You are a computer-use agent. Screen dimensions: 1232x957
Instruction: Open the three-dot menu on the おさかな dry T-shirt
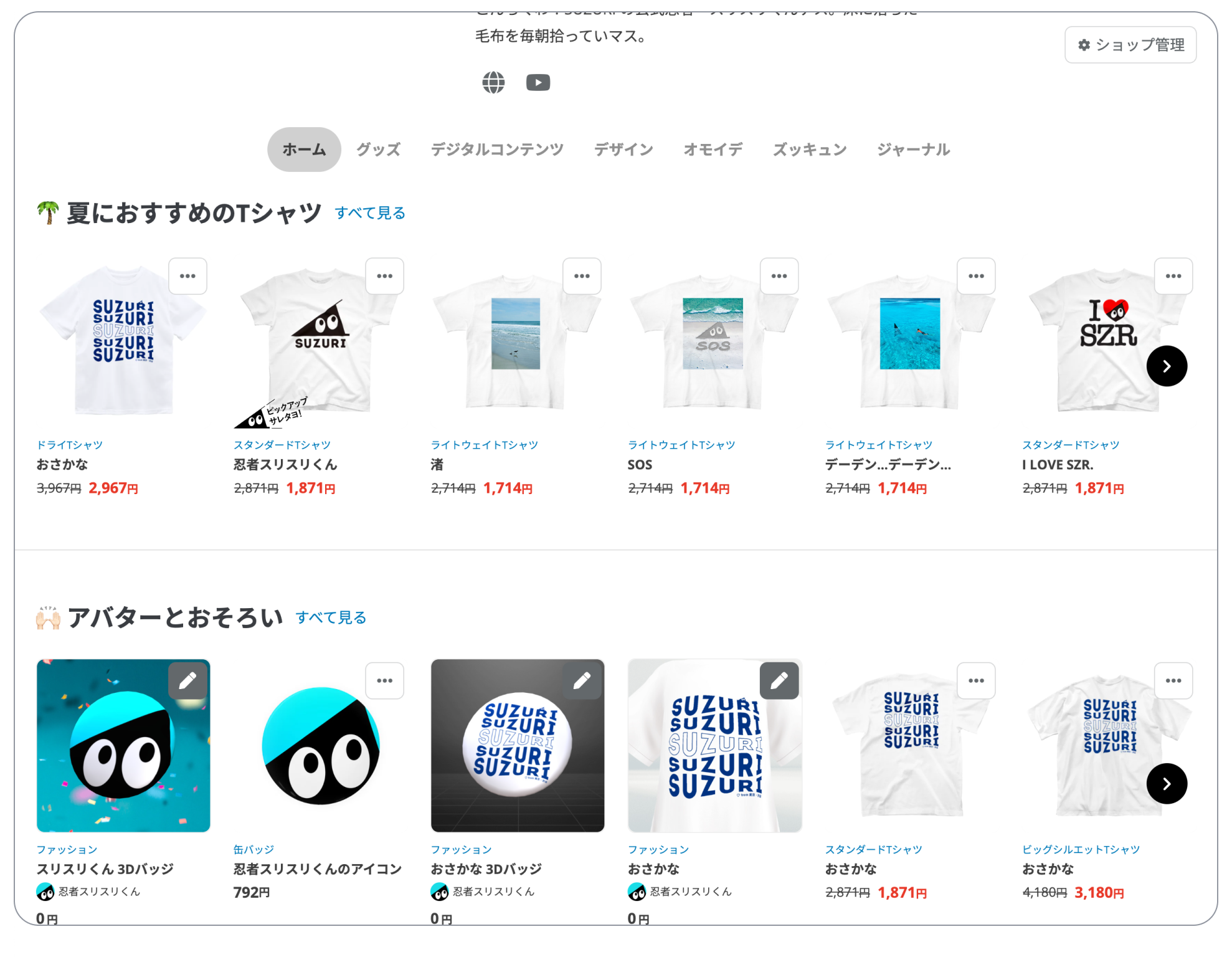(x=188, y=276)
